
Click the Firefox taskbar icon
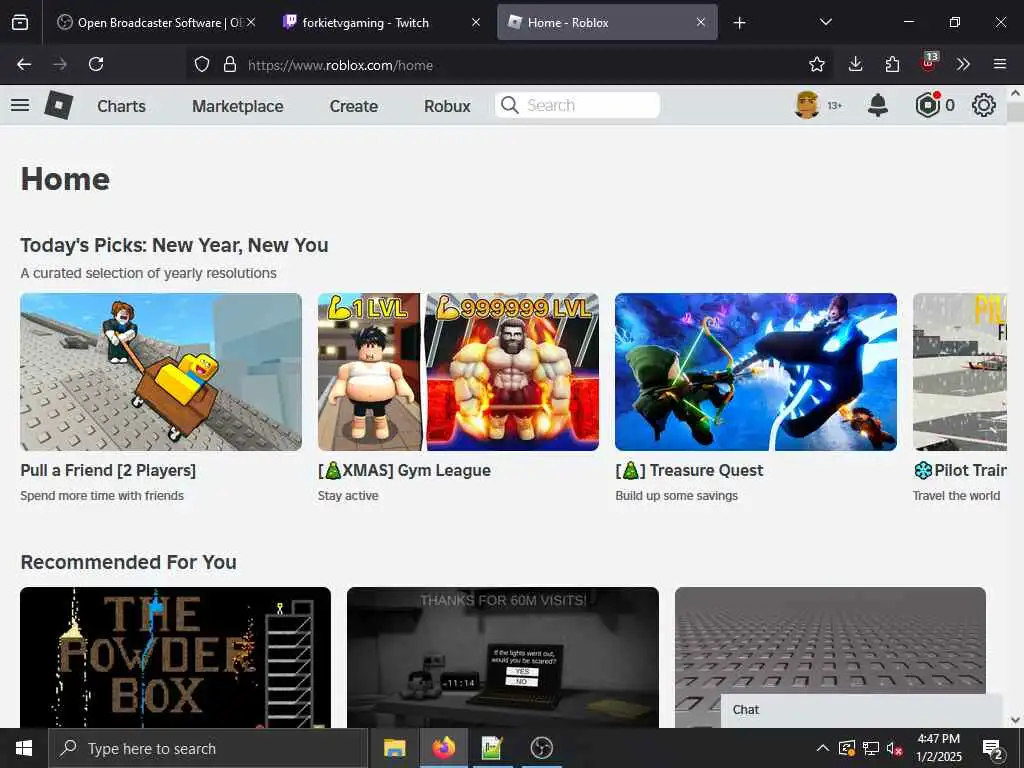point(443,748)
